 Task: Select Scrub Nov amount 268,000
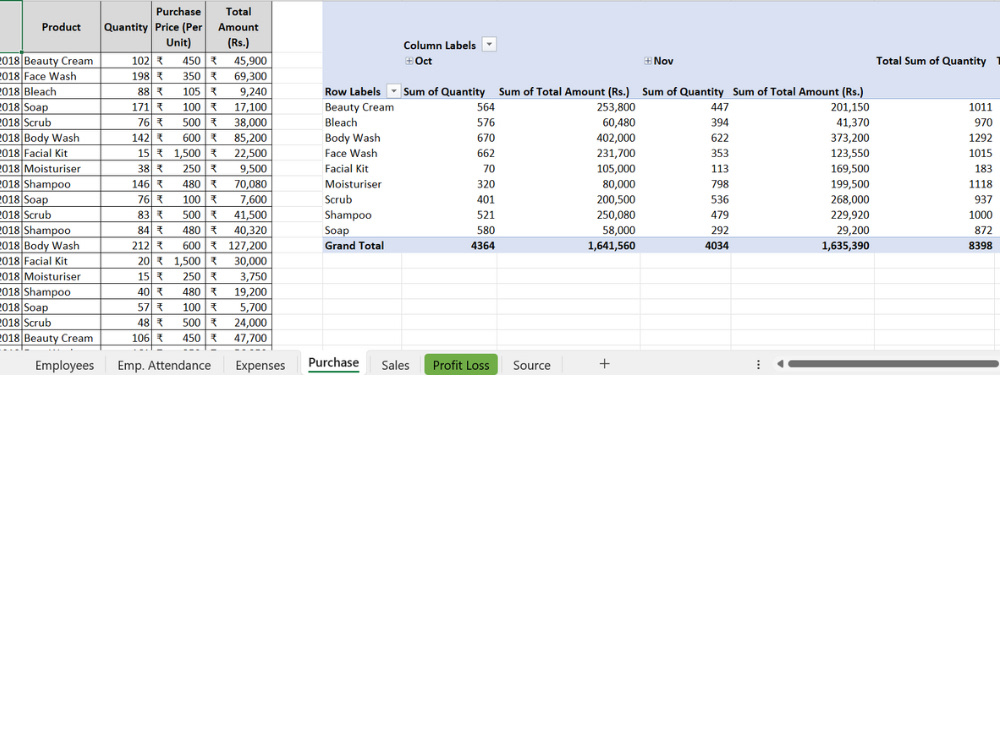[x=850, y=199]
